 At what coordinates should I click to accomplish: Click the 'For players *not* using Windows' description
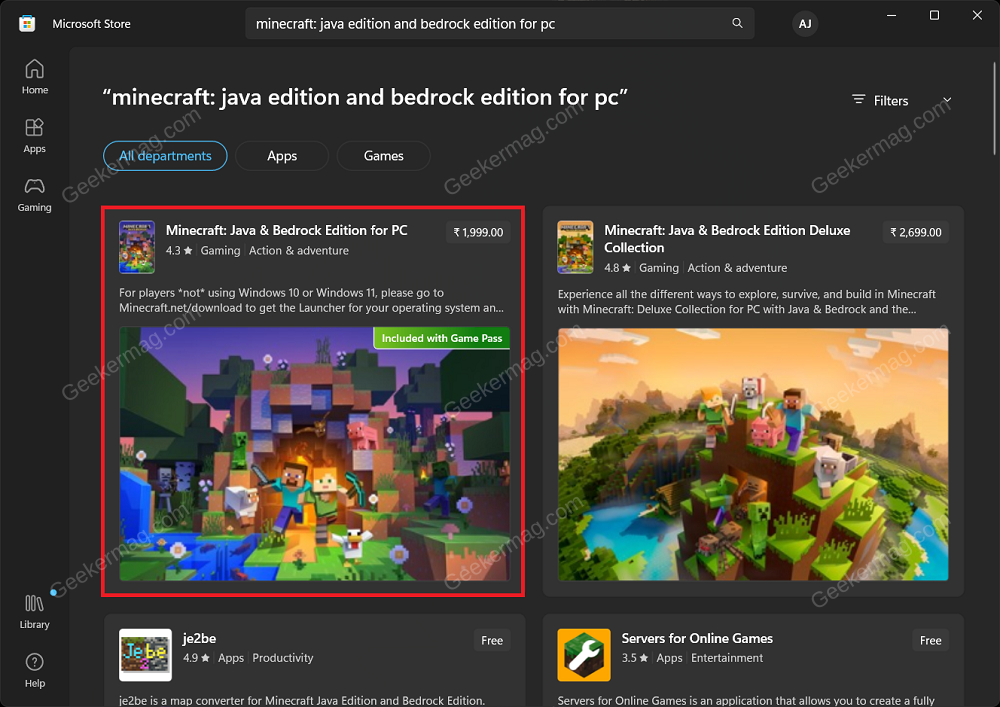[311, 300]
